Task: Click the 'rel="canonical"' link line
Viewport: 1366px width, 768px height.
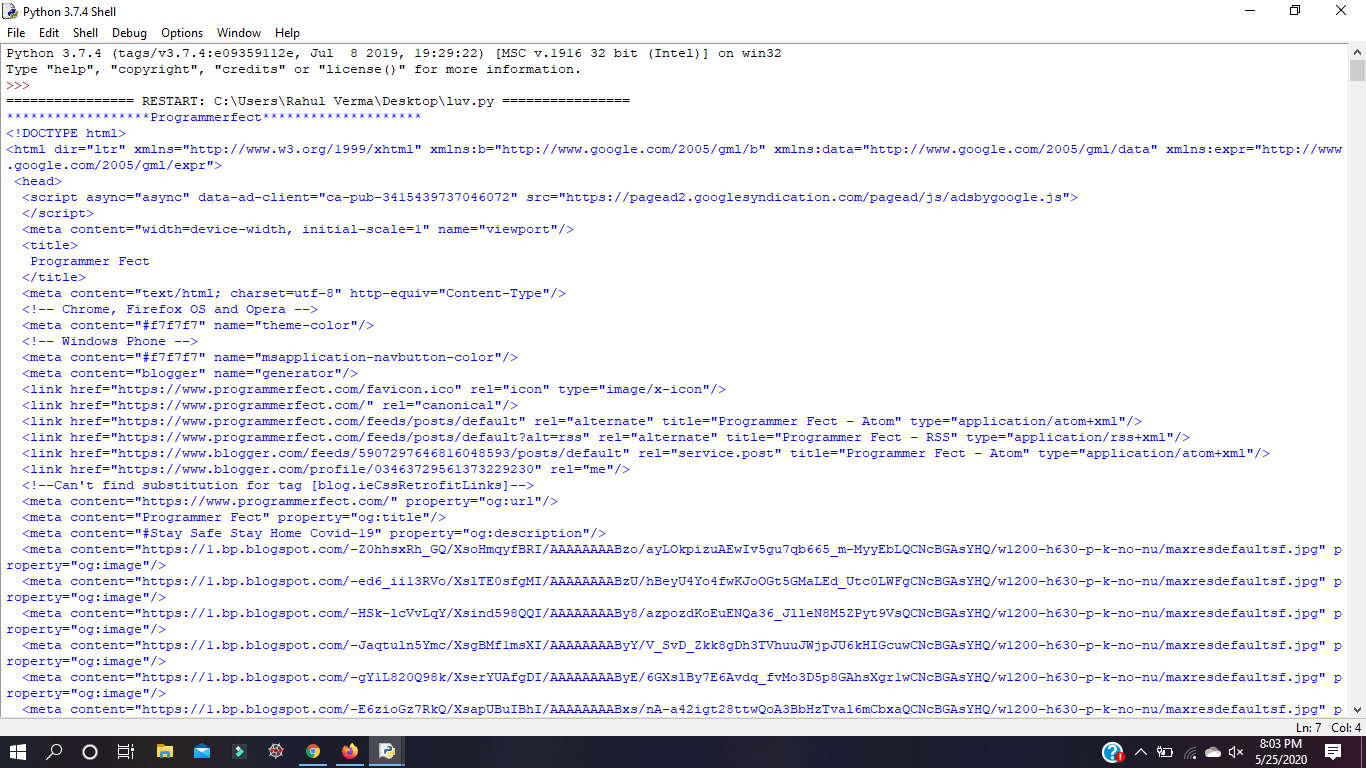Action: click(270, 405)
